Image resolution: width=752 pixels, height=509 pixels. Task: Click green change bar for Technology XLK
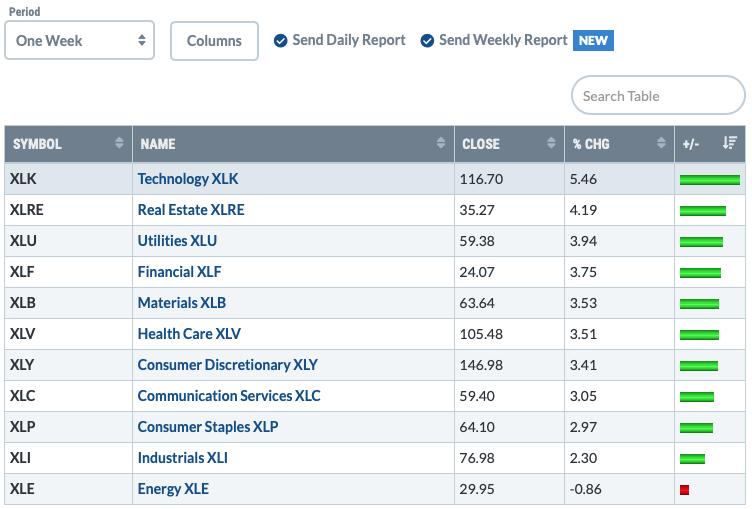click(710, 180)
